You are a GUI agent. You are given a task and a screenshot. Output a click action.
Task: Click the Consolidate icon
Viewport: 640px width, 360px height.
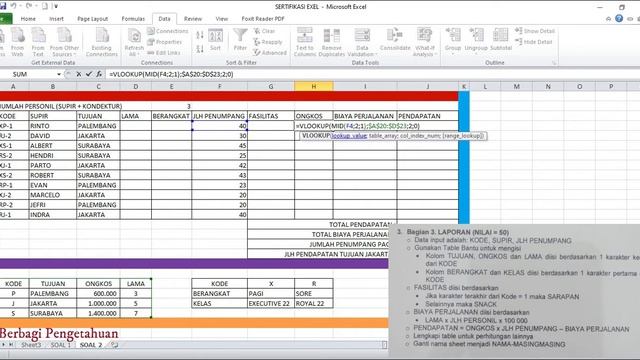coord(395,40)
